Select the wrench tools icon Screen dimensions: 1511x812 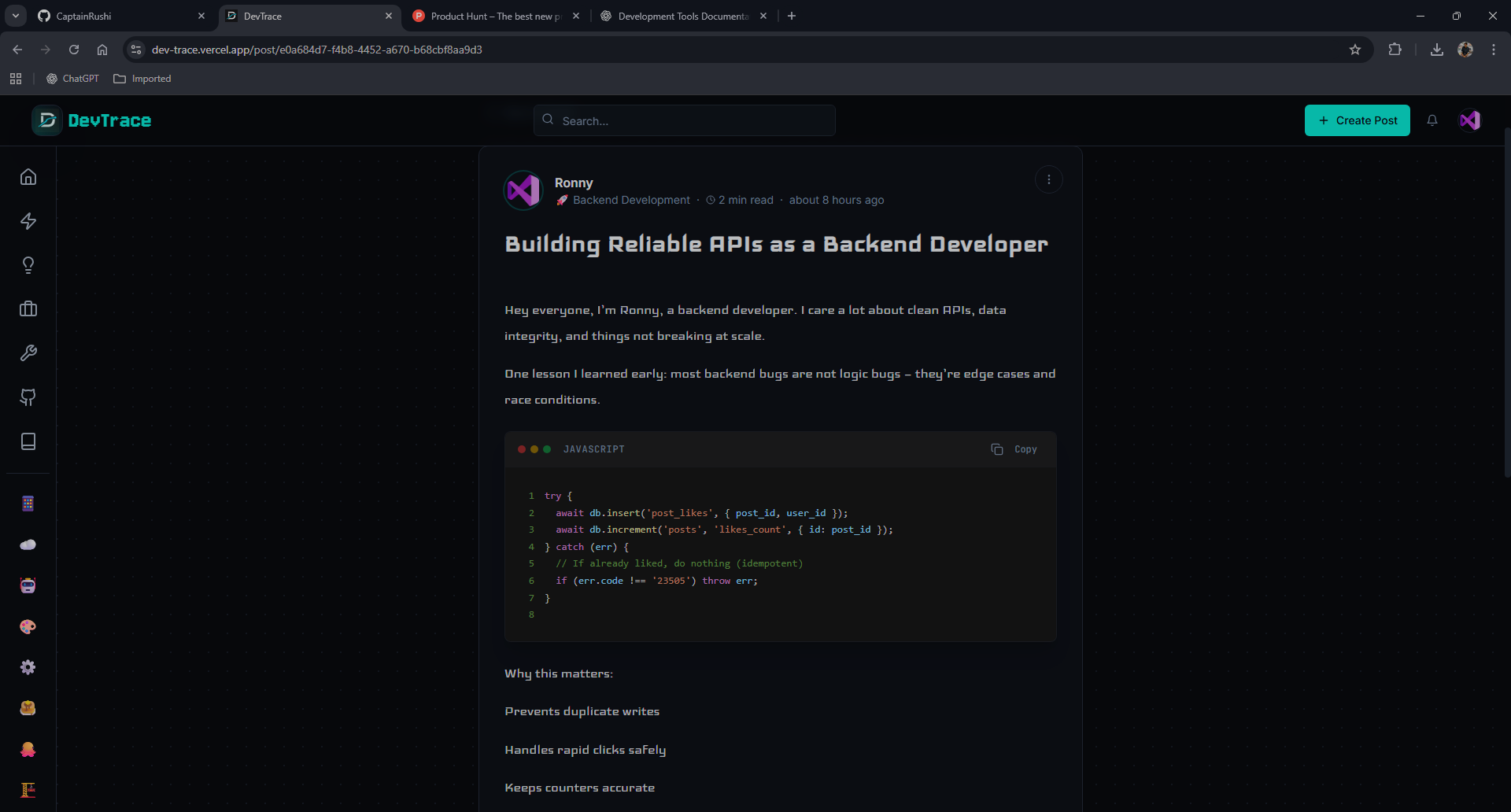tap(28, 352)
